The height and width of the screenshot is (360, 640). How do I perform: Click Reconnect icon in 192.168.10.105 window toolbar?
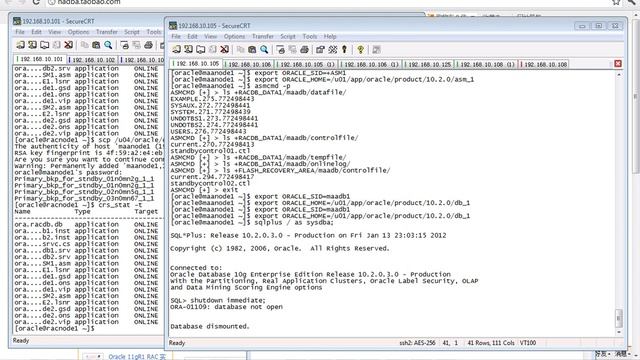pyautogui.click(x=213, y=50)
